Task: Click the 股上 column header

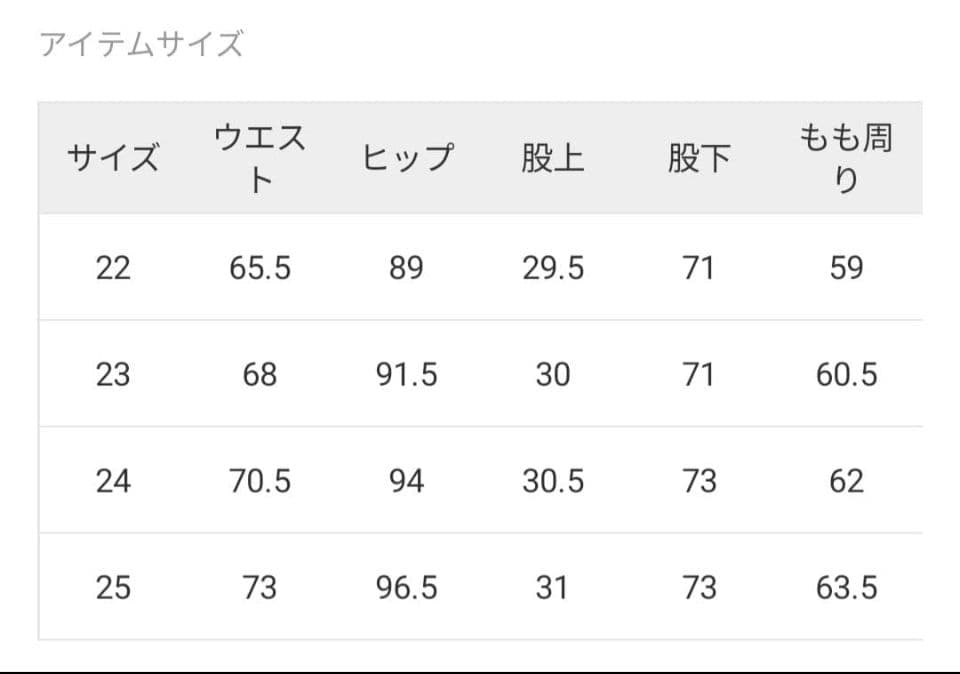Action: coord(552,158)
